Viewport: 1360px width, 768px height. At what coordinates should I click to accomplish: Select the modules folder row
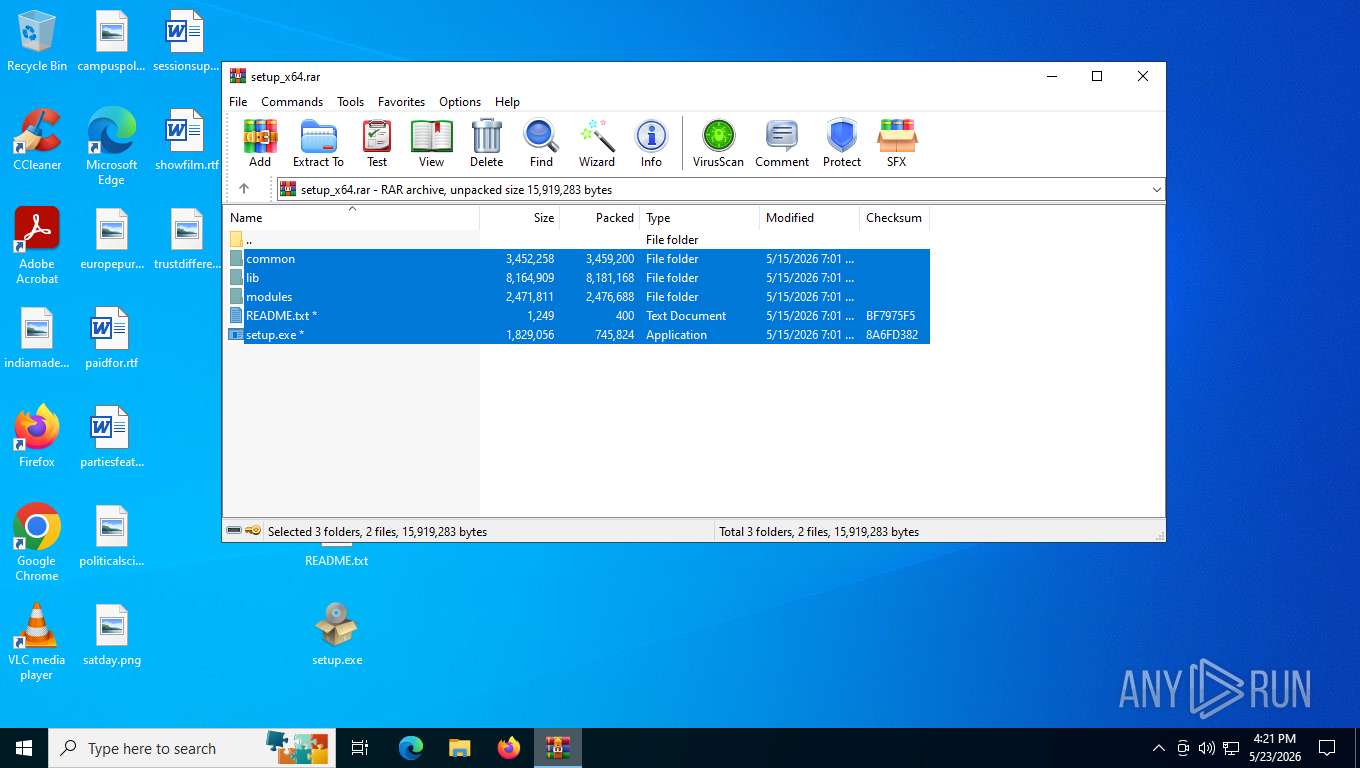pos(579,297)
